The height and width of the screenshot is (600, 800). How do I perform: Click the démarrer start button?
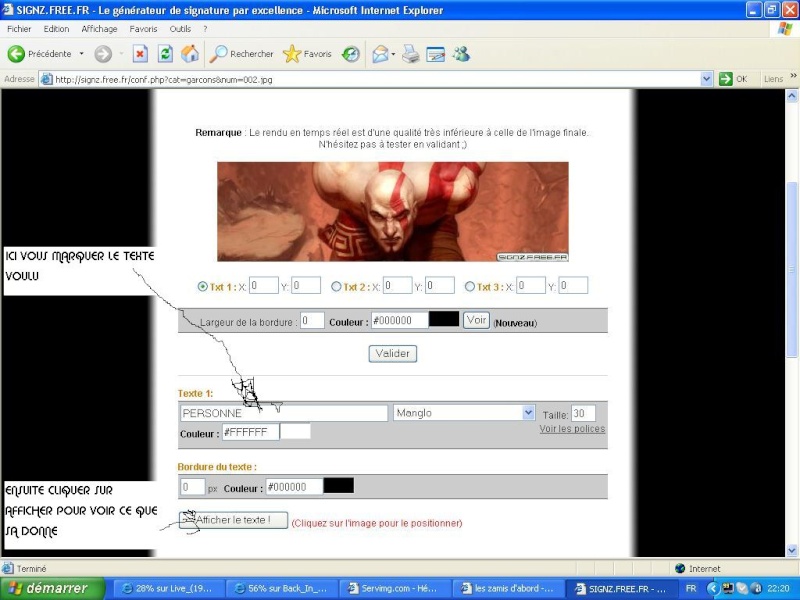point(53,588)
